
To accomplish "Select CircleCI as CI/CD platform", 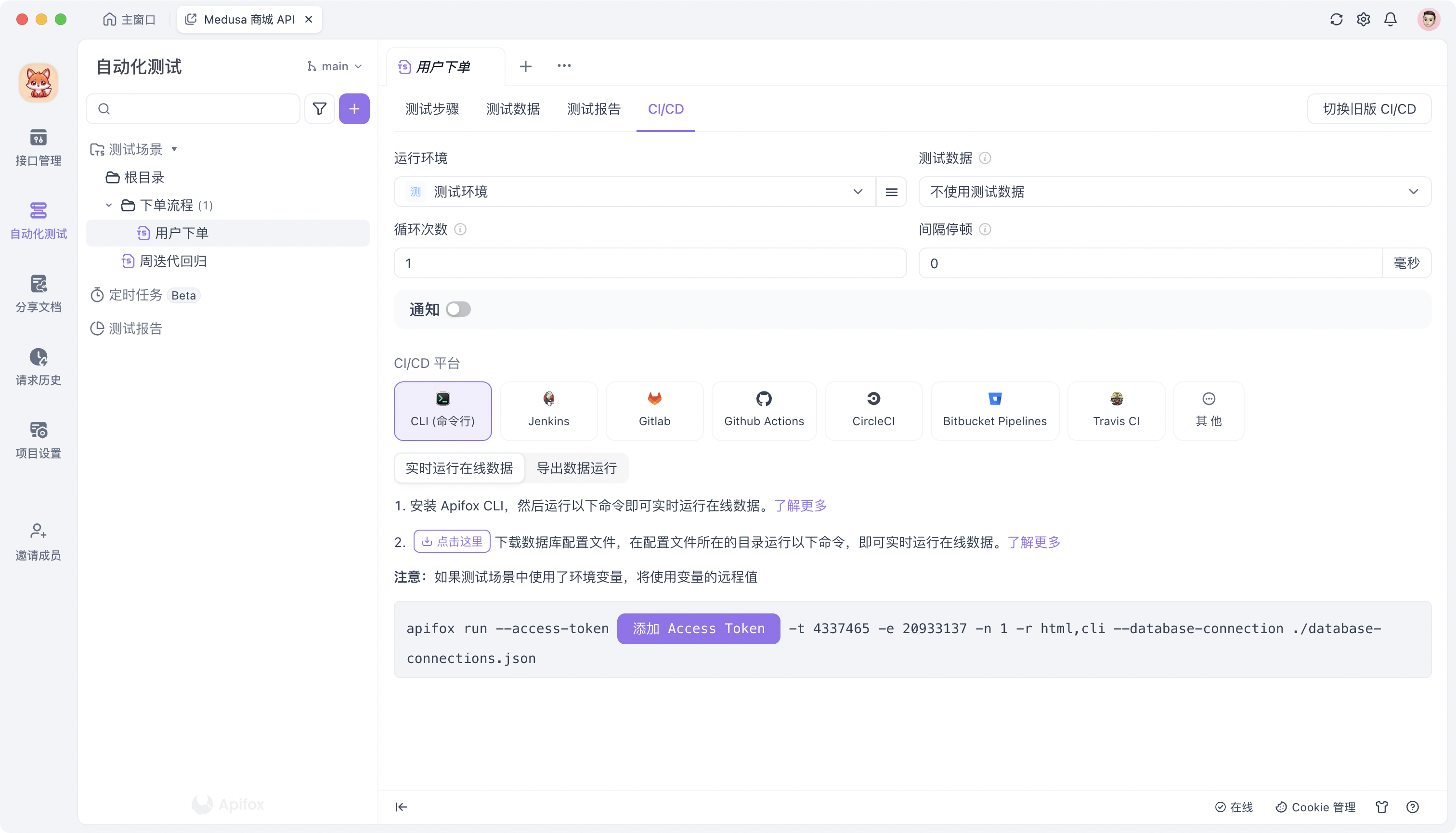I will (x=873, y=411).
